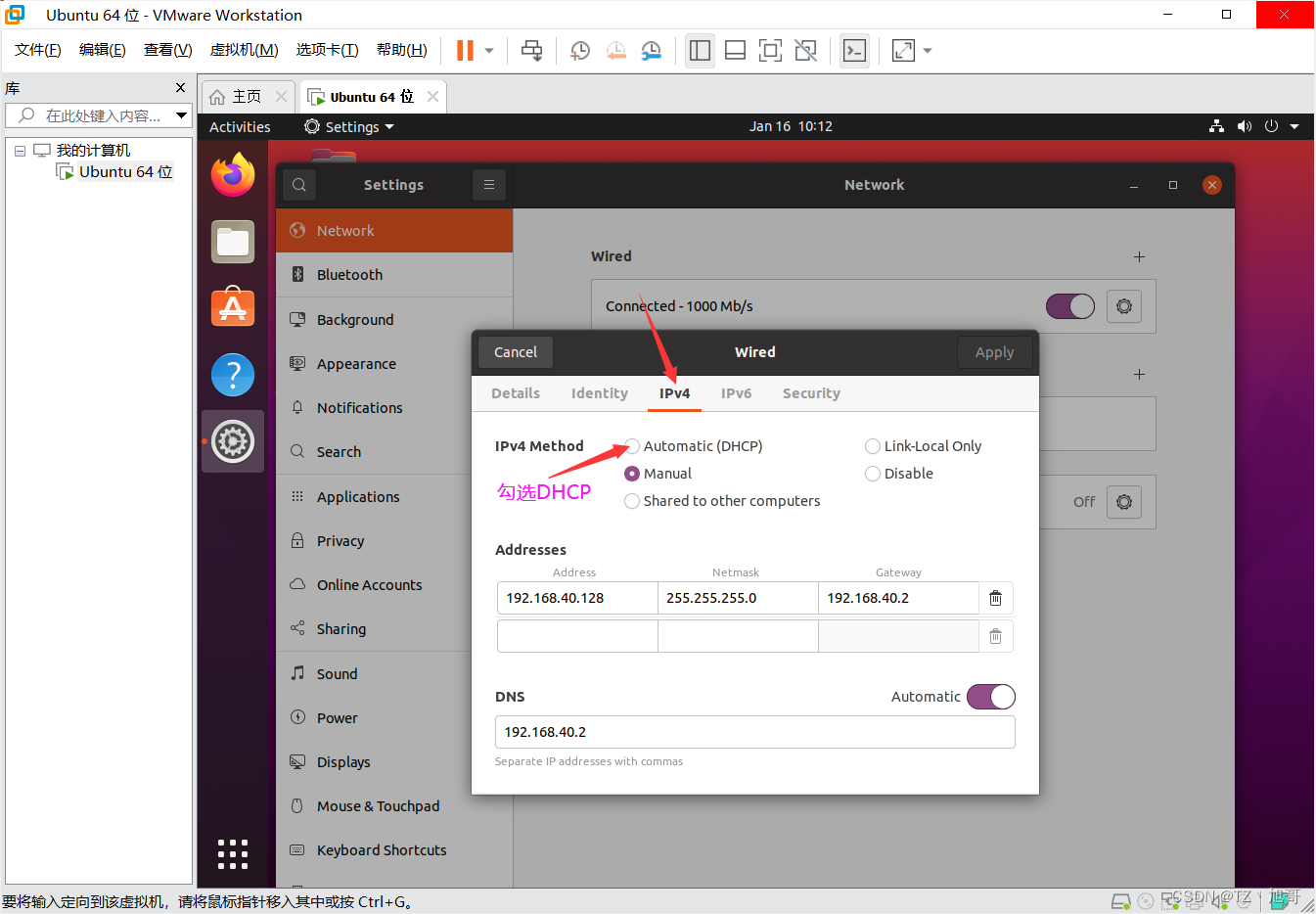1316x914 pixels.
Task: Open wired connection gear settings
Action: pos(1124,306)
